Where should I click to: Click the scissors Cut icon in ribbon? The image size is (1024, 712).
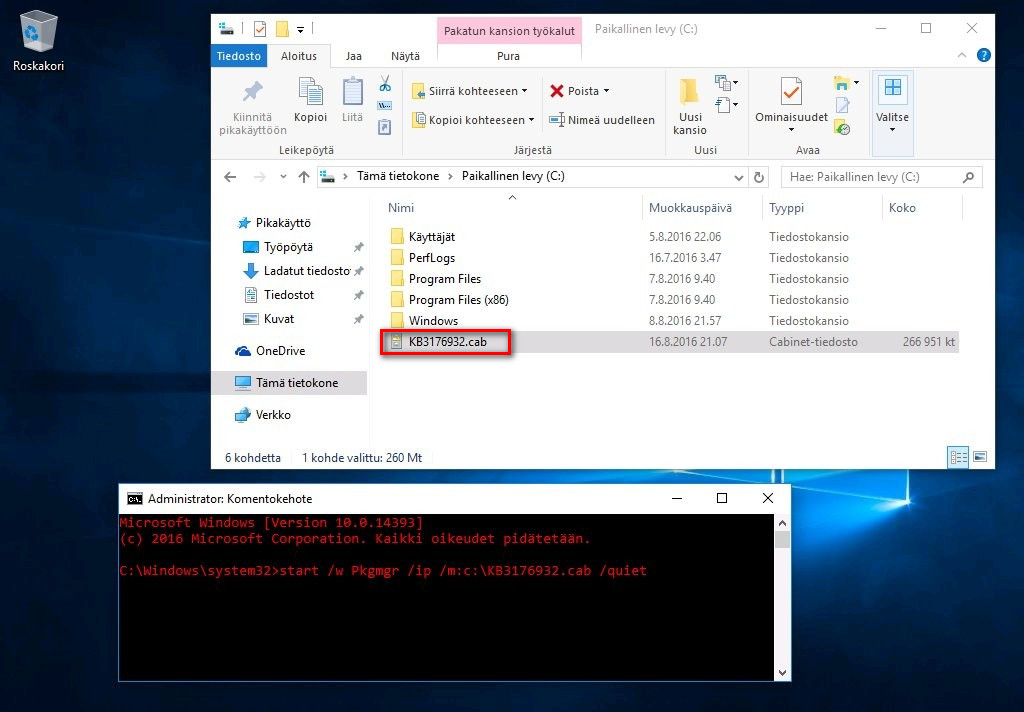point(385,84)
